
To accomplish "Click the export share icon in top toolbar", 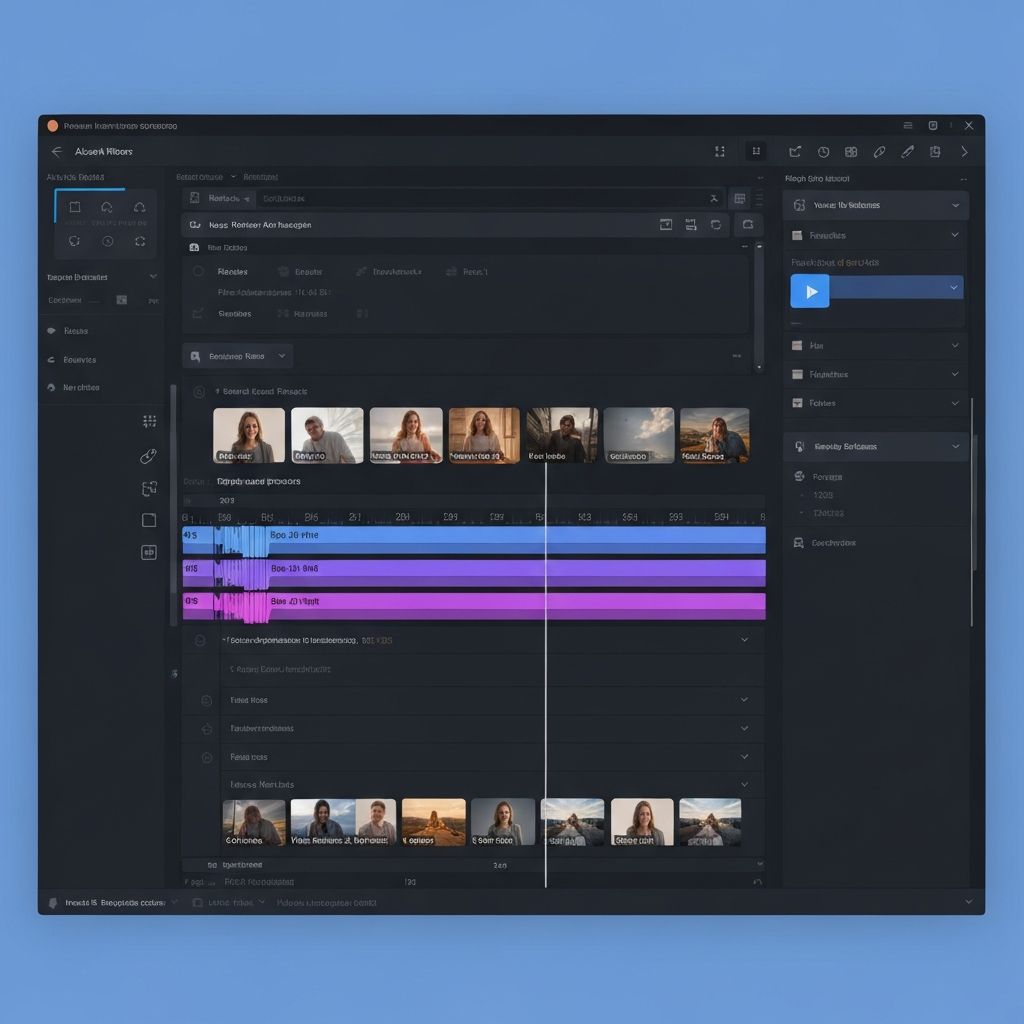I will (x=795, y=152).
